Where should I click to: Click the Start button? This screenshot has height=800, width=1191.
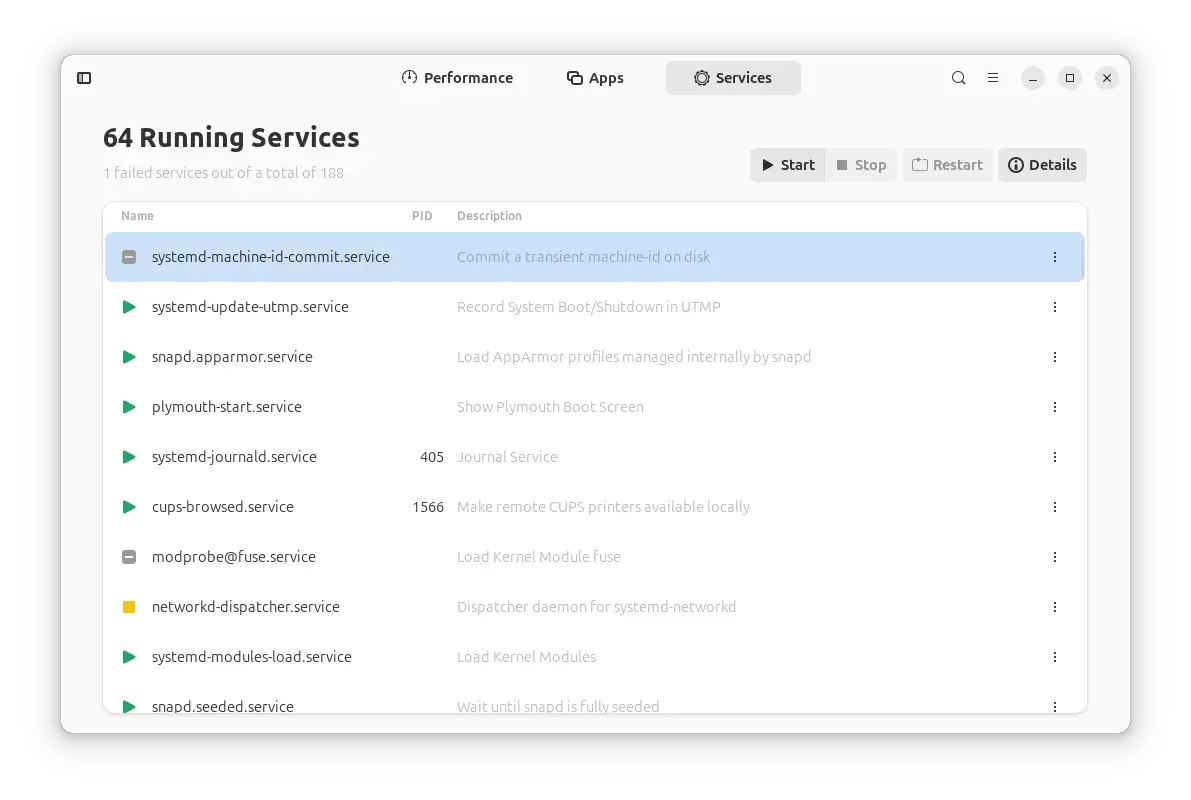787,165
